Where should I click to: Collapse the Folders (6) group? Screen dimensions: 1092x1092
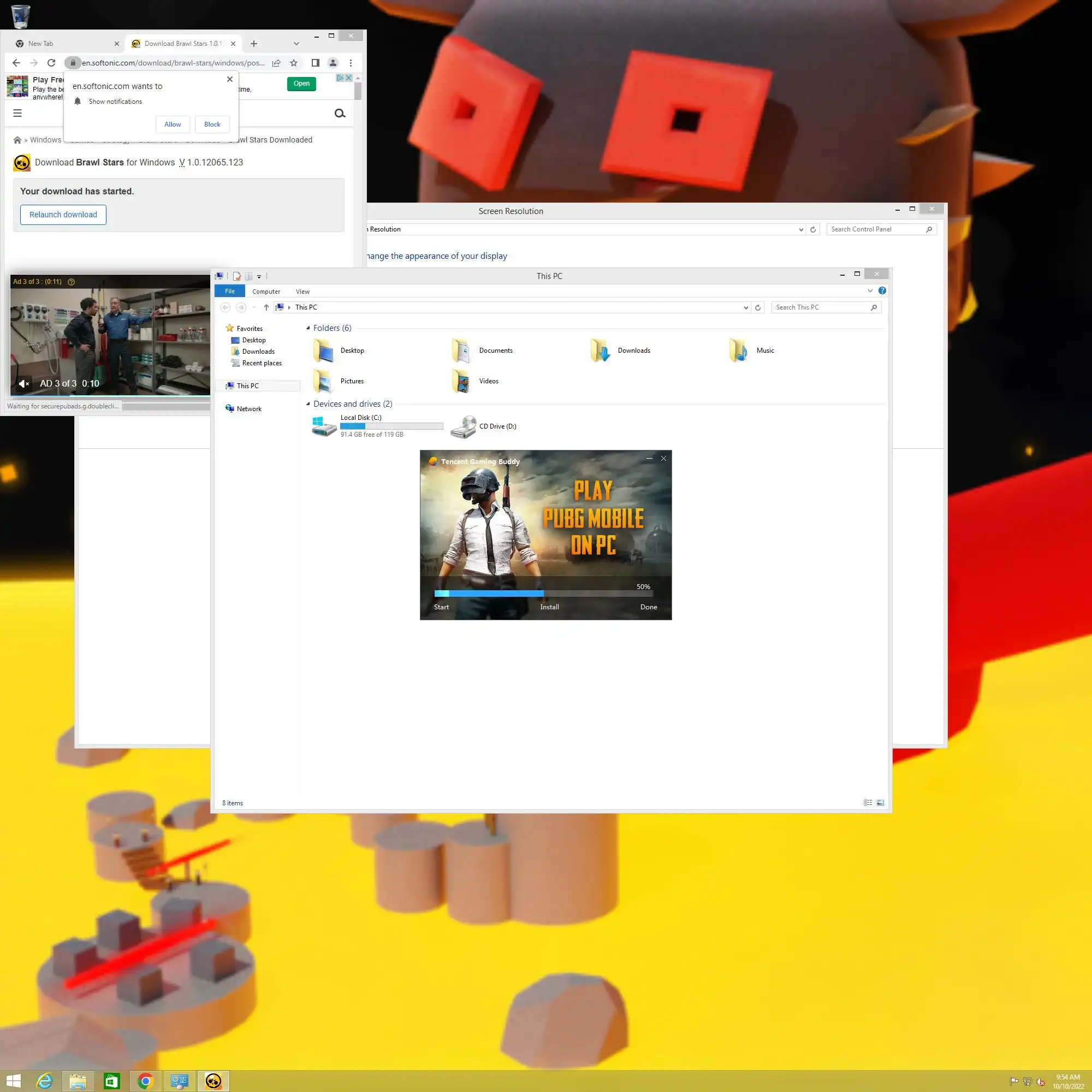[x=308, y=328]
